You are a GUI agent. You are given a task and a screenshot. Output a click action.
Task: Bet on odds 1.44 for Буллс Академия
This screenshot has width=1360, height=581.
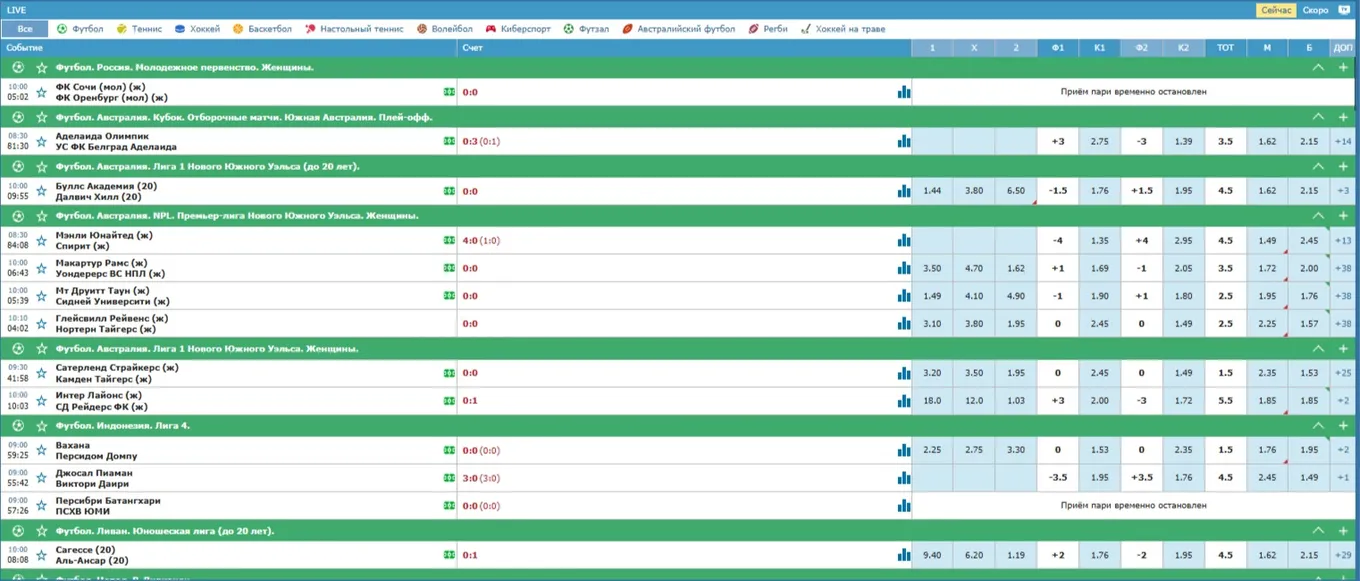932,191
